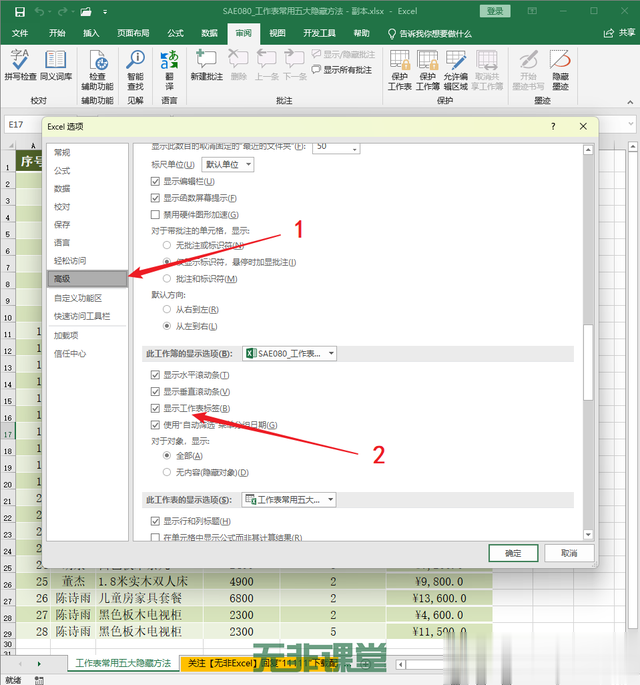Image resolution: width=640 pixels, height=685 pixels.
Task: Click the Undo arrow icon
Action: (x=40, y=12)
